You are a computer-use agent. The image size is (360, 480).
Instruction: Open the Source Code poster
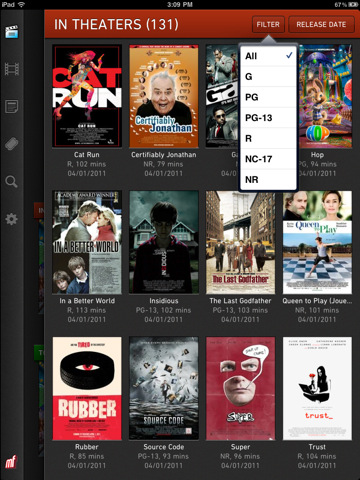tap(164, 388)
